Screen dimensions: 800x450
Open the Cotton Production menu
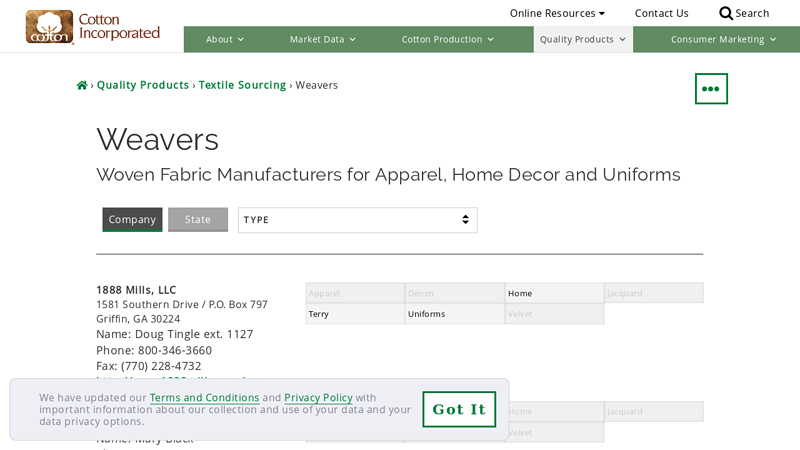pyautogui.click(x=448, y=40)
